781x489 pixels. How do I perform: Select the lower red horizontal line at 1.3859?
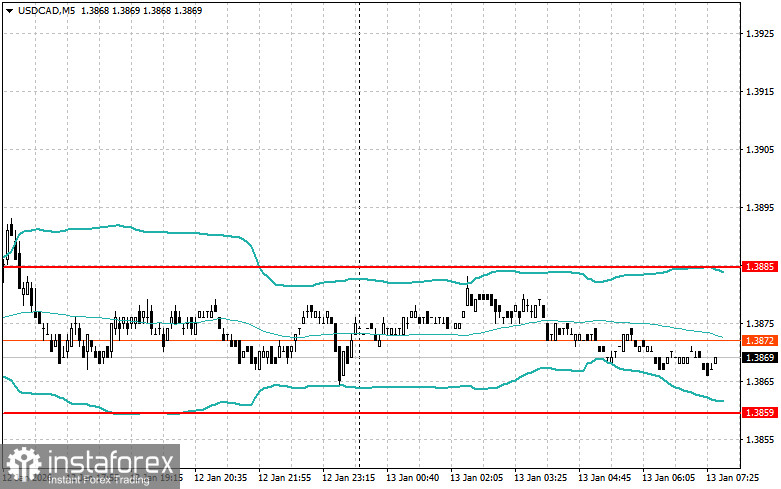pos(371,413)
